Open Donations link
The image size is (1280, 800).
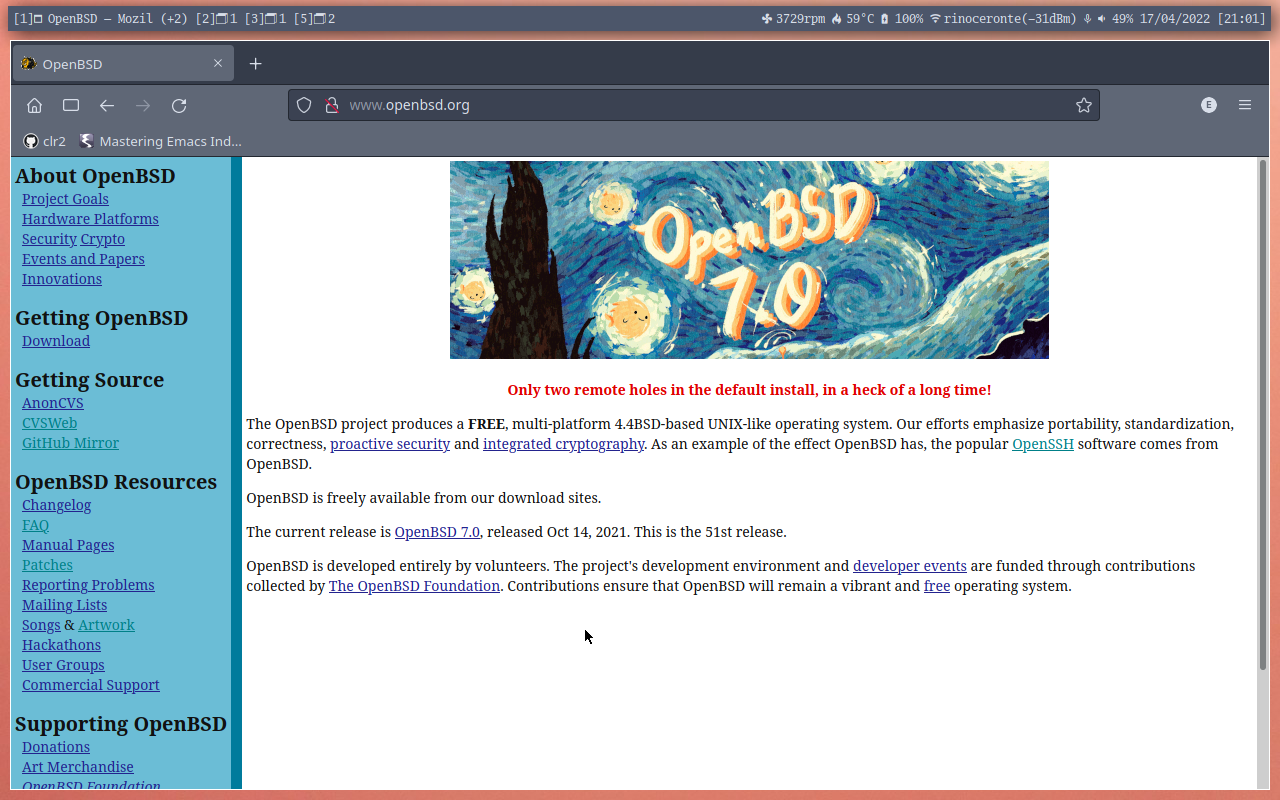click(x=56, y=747)
